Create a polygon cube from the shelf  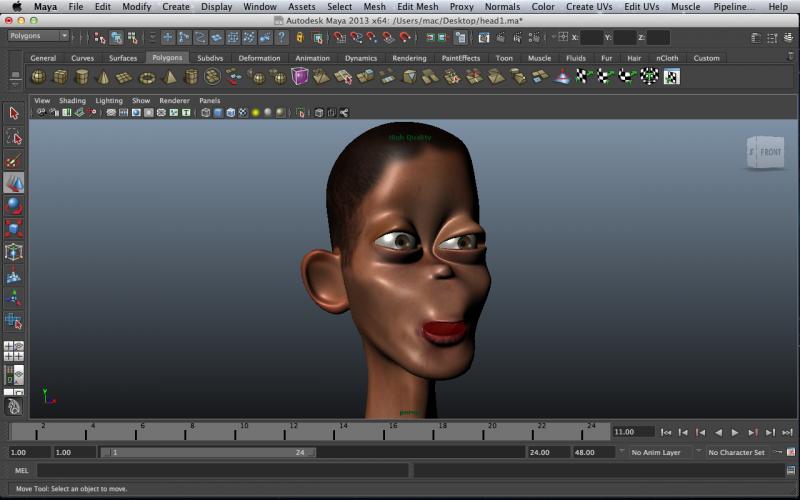[60, 77]
